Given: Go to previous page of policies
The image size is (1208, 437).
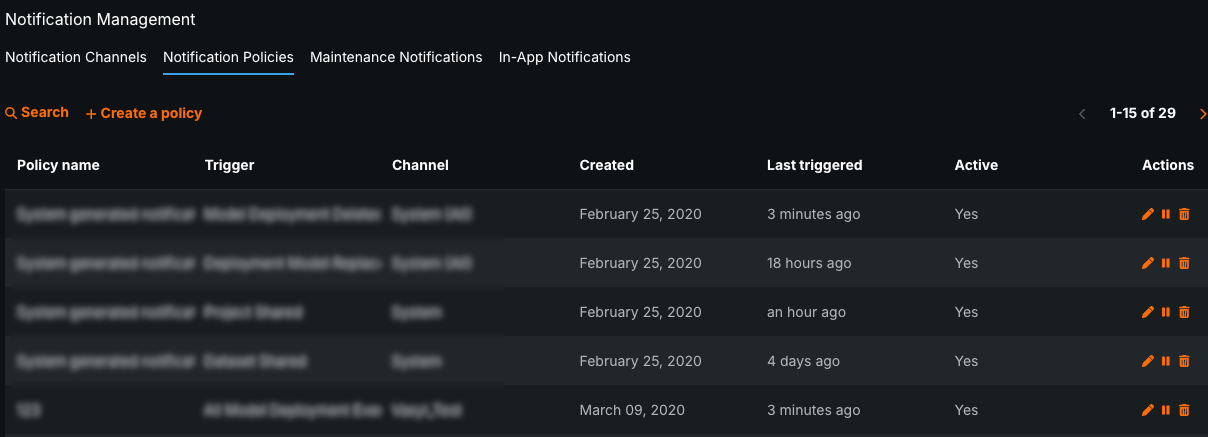Looking at the screenshot, I should [1082, 114].
